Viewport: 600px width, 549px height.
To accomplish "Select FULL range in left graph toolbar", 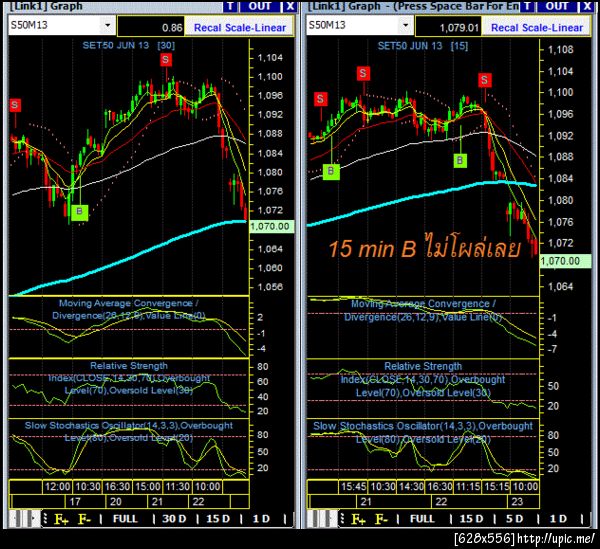I will coord(125,519).
